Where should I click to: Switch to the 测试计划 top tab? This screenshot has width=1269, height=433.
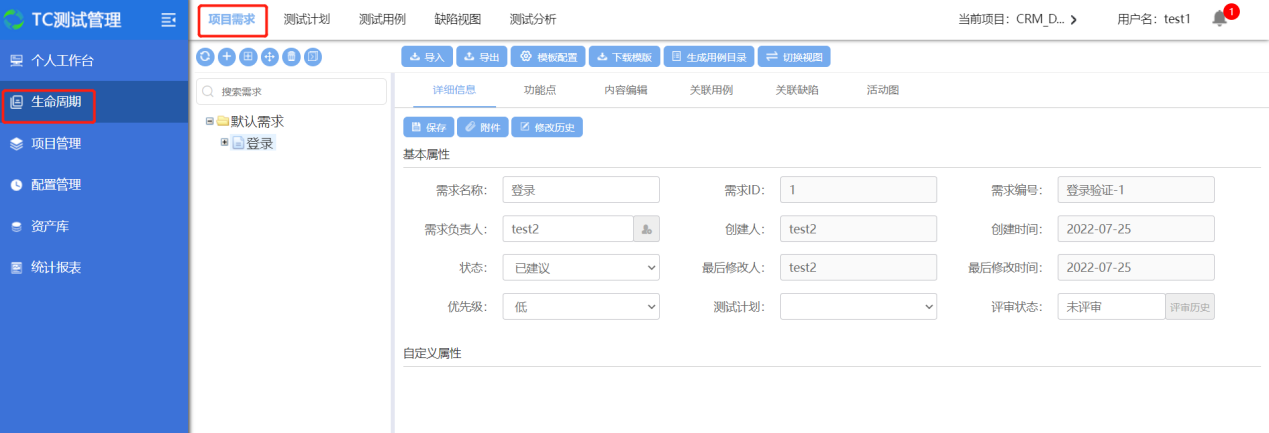[306, 19]
